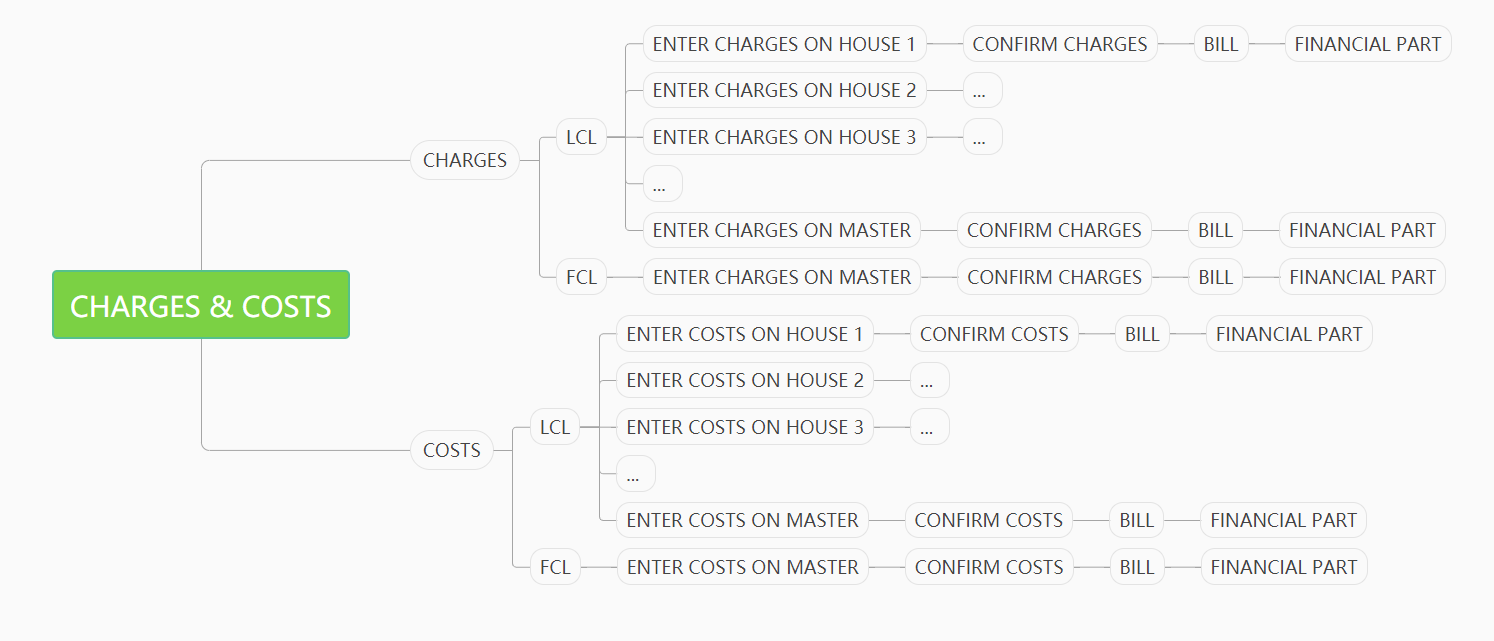
Task: Select ENTER COSTS ON HOUSE 3 node
Action: 745,427
